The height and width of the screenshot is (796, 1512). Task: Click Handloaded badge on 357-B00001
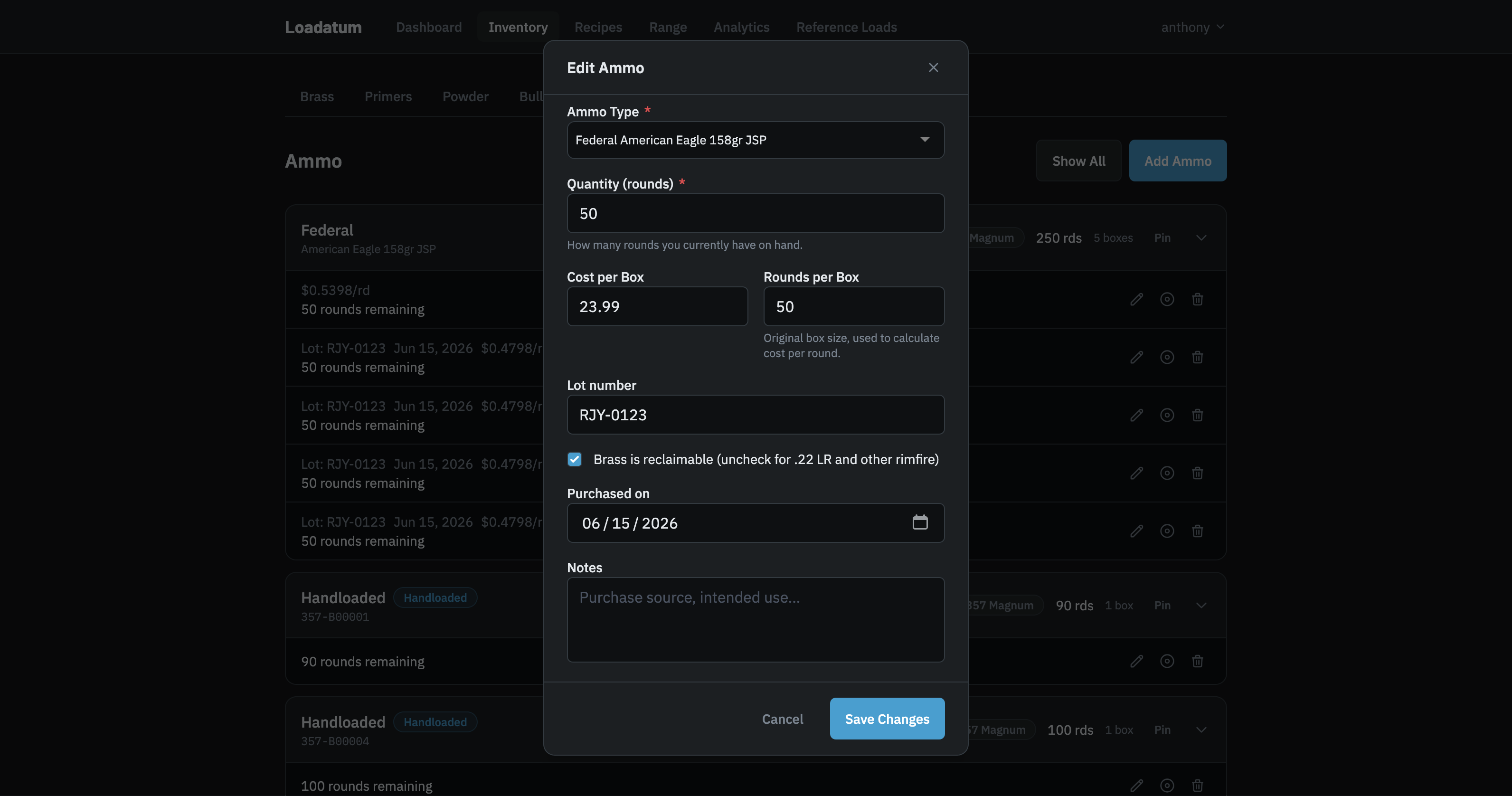click(435, 597)
